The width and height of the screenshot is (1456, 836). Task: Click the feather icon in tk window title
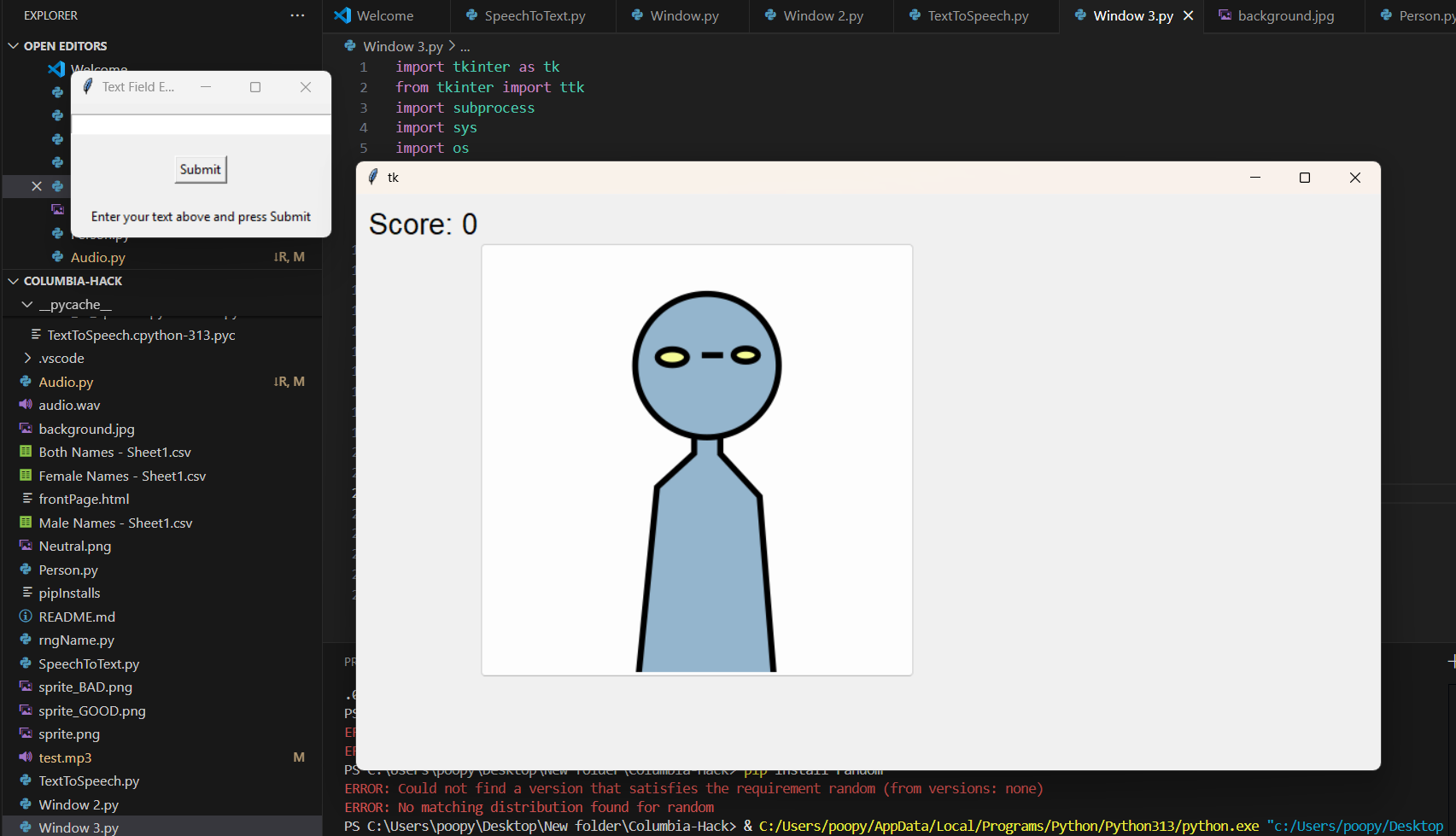tap(373, 178)
